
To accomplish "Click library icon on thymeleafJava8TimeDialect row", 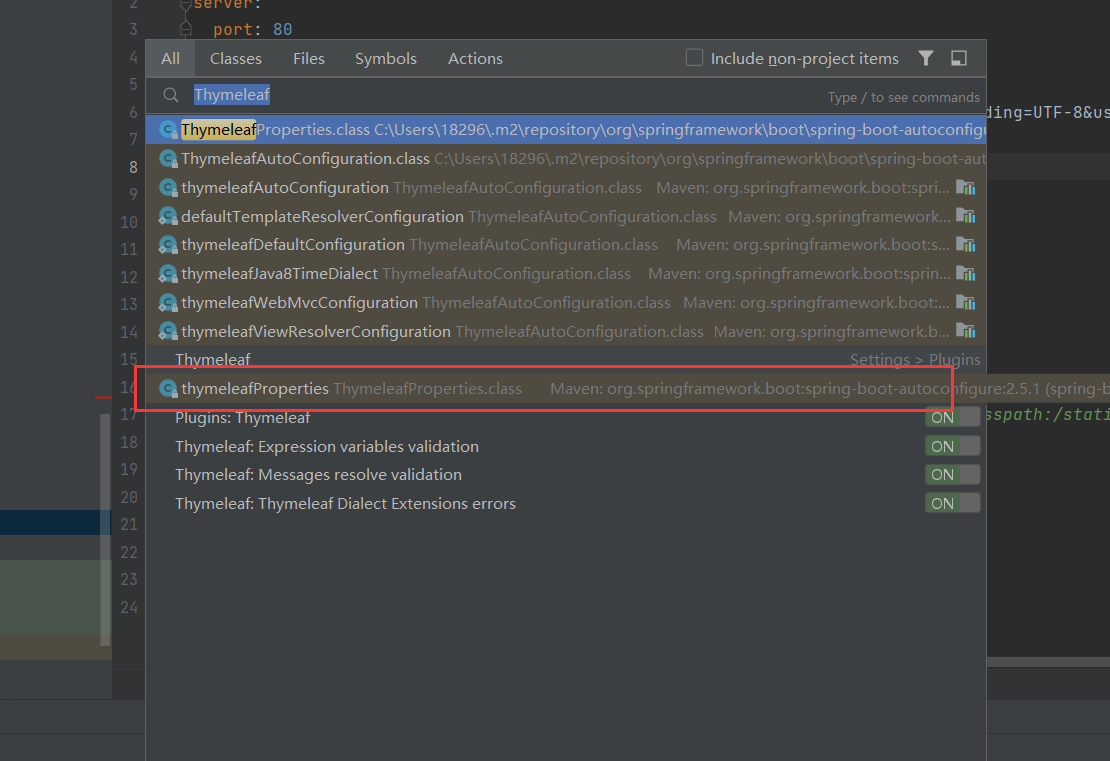I will (x=966, y=273).
